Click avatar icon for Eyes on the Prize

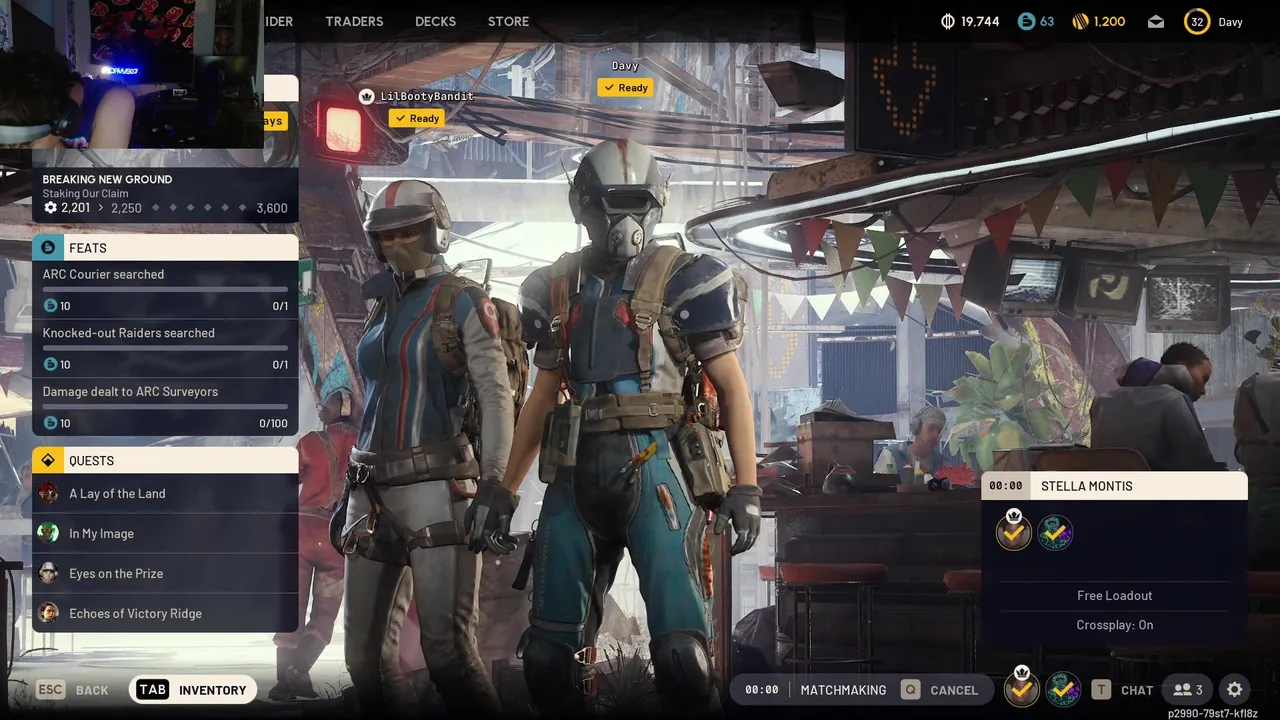click(48, 573)
